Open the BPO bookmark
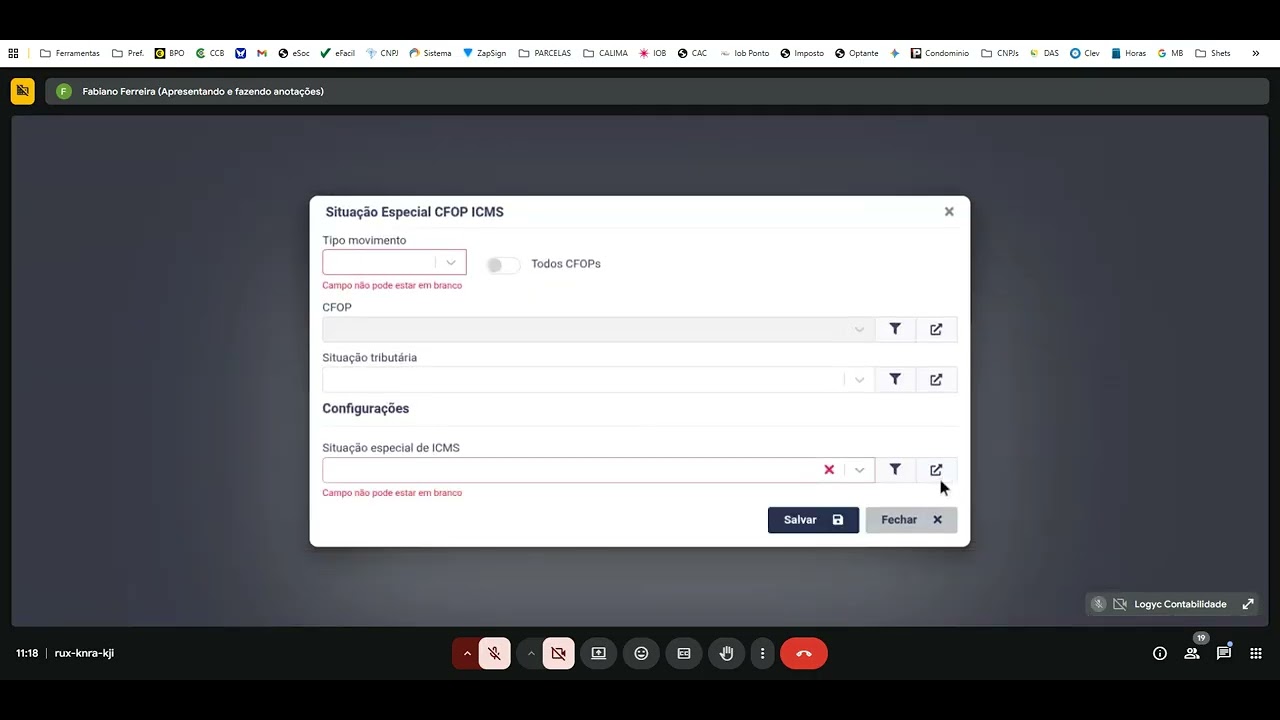The image size is (1280, 720). pos(169,53)
